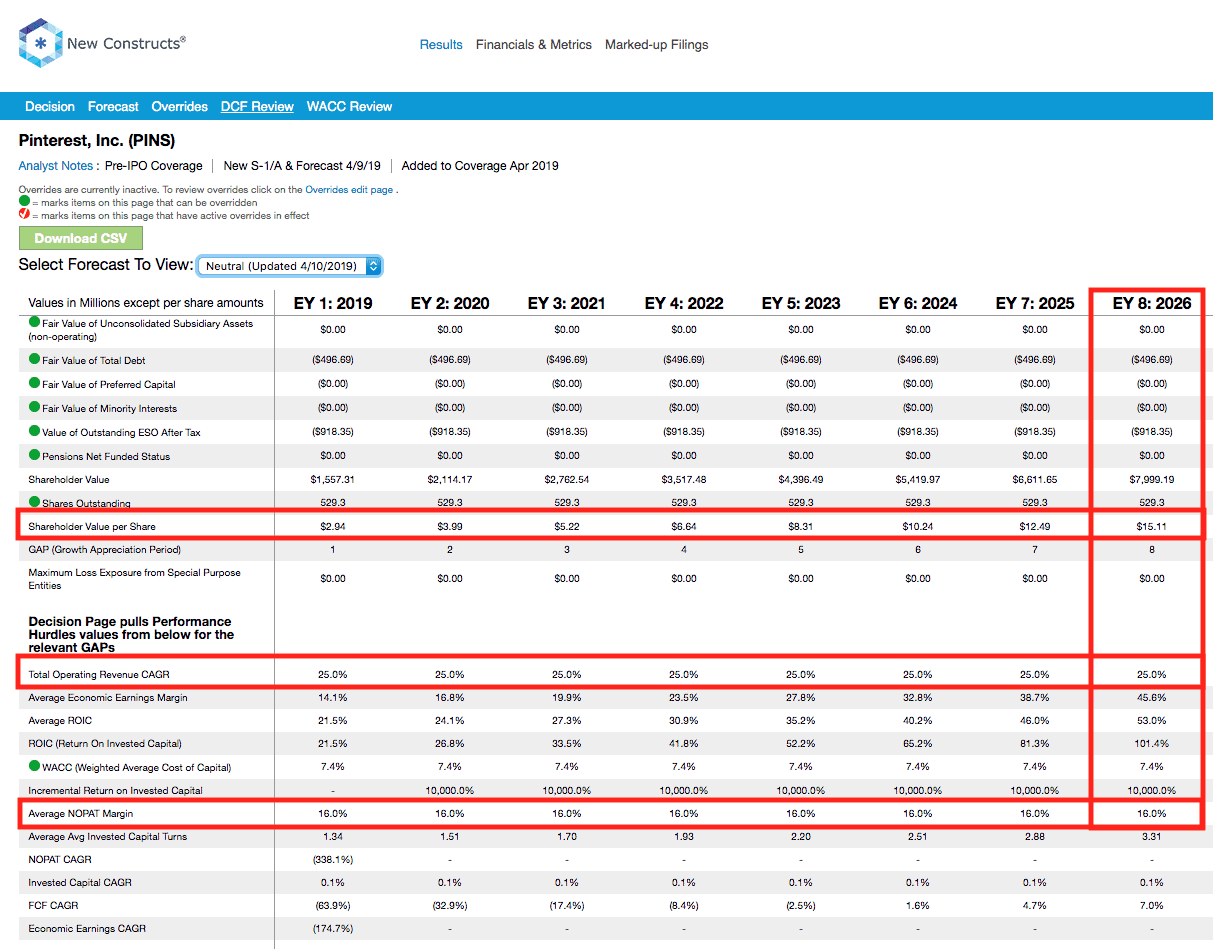Click the 53.0% Average ROIC value
Viewport: 1213px width, 949px height.
[1152, 720]
